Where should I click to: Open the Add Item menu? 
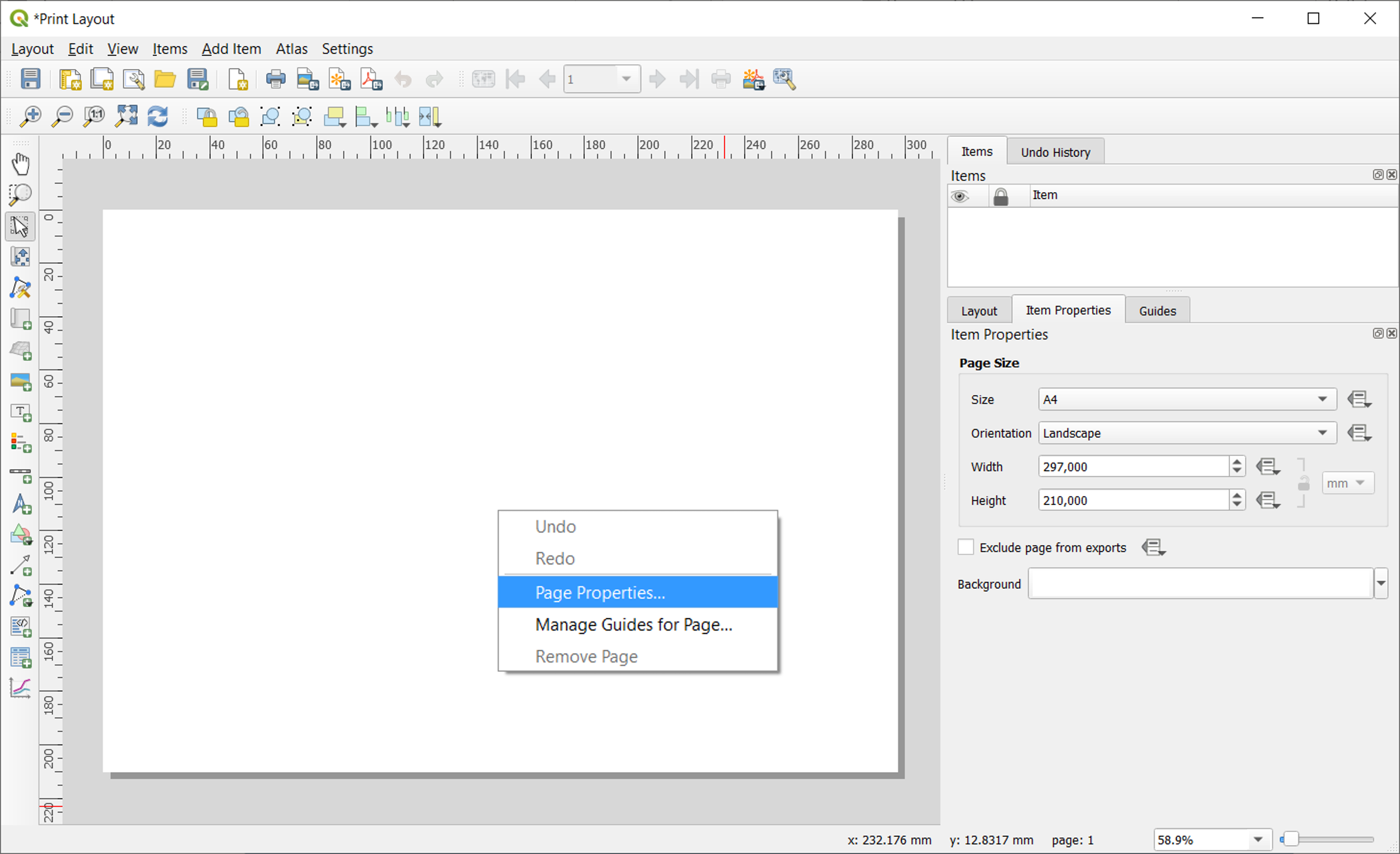[231, 48]
